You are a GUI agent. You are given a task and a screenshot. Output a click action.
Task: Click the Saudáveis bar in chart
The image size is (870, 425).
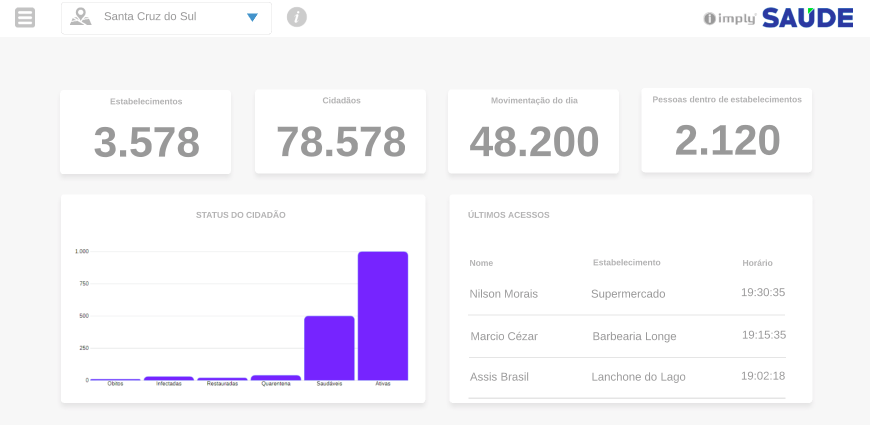coord(329,347)
